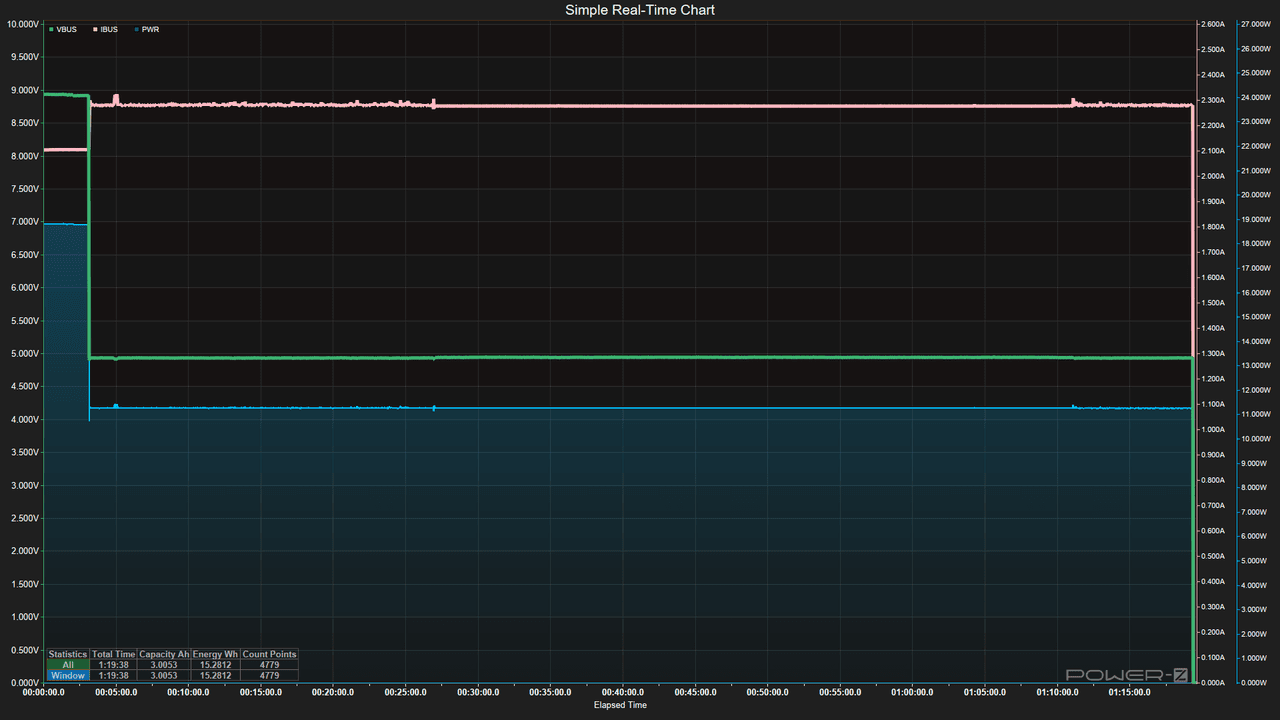The image size is (1280, 720).
Task: Click the 15.2812 energy in the Window row
Action: click(216, 676)
